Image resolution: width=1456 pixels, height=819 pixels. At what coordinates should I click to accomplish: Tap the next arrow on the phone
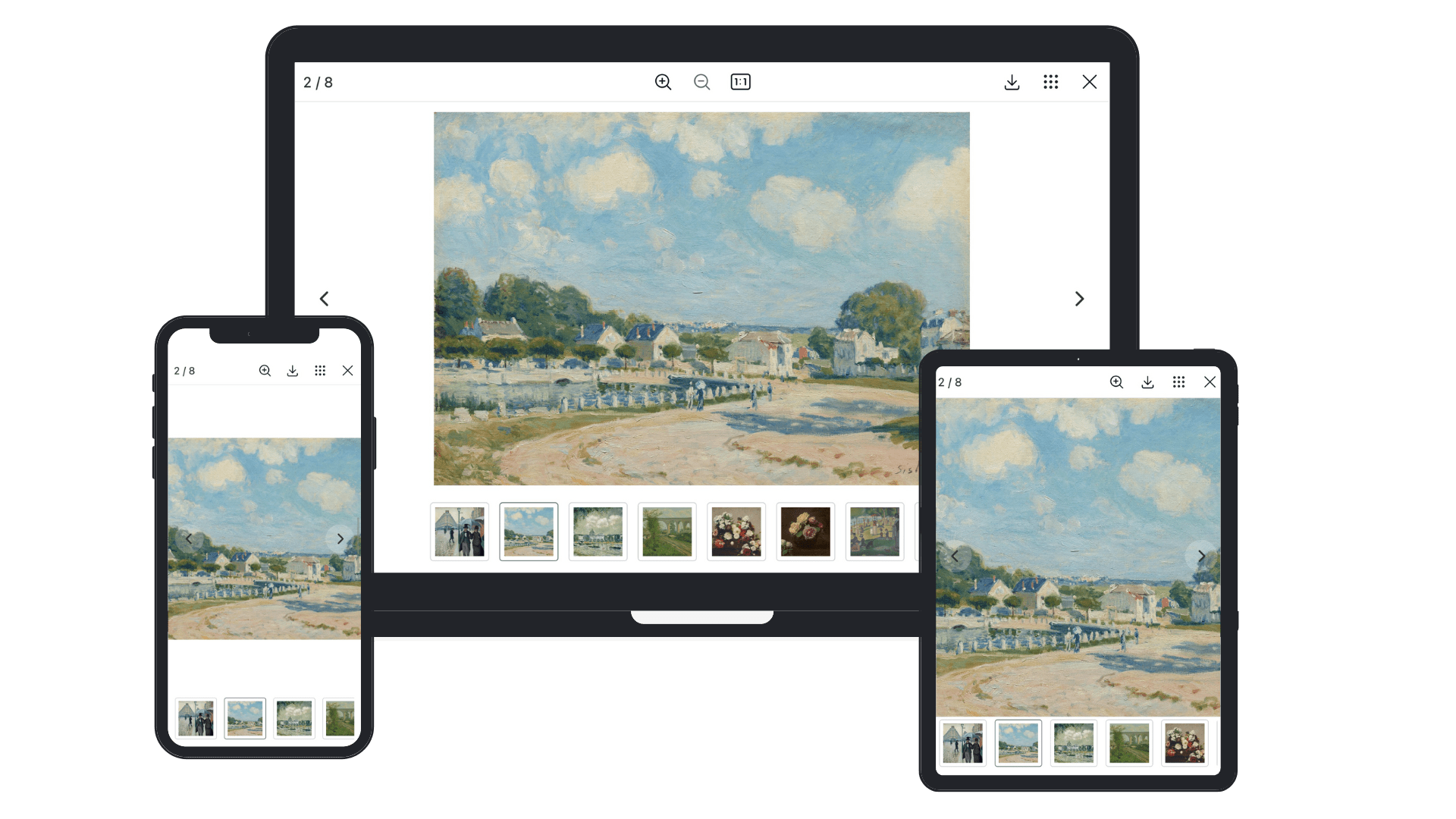pos(340,538)
